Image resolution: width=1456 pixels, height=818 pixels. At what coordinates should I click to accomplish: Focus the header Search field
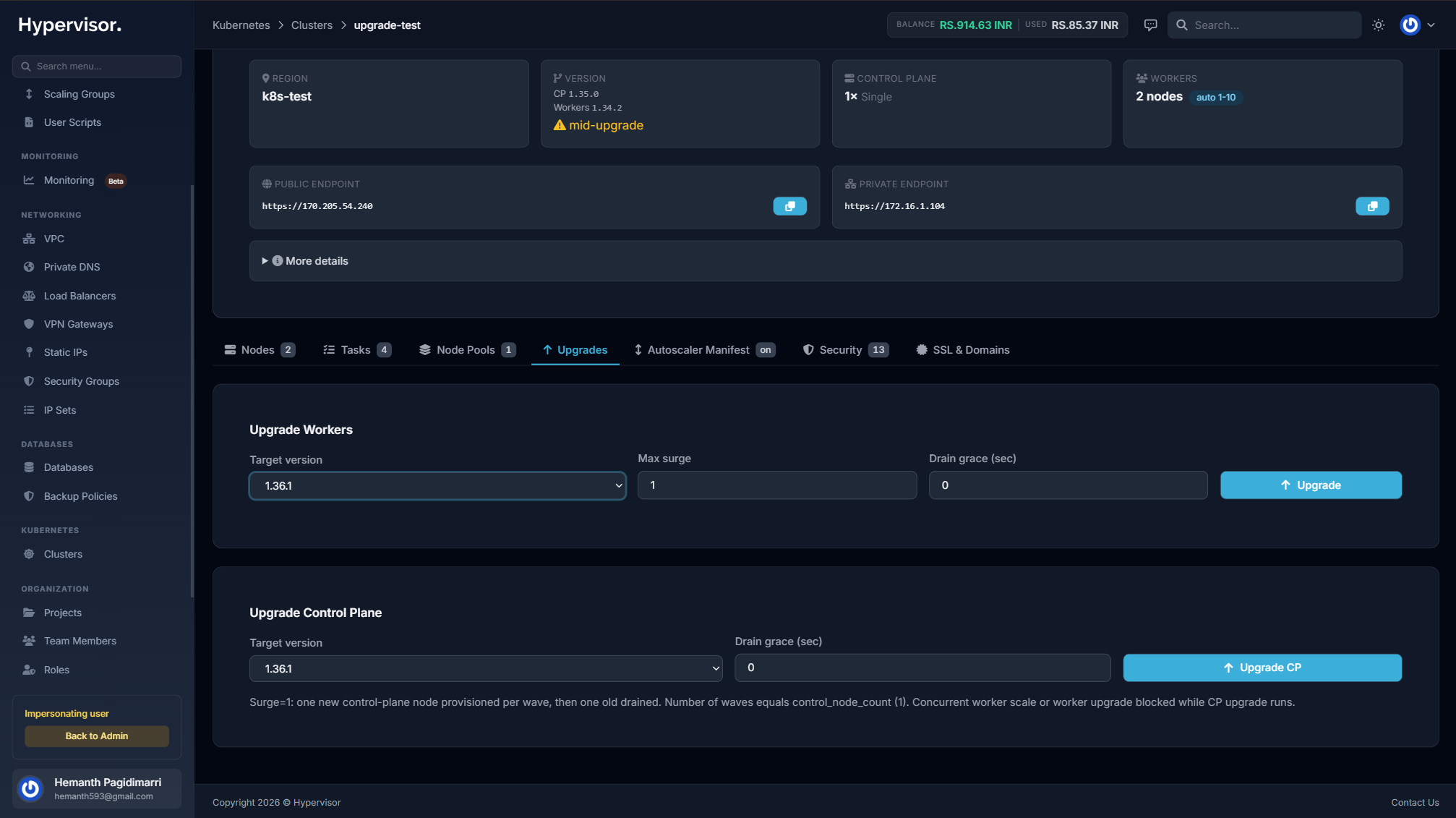[x=1265, y=25]
